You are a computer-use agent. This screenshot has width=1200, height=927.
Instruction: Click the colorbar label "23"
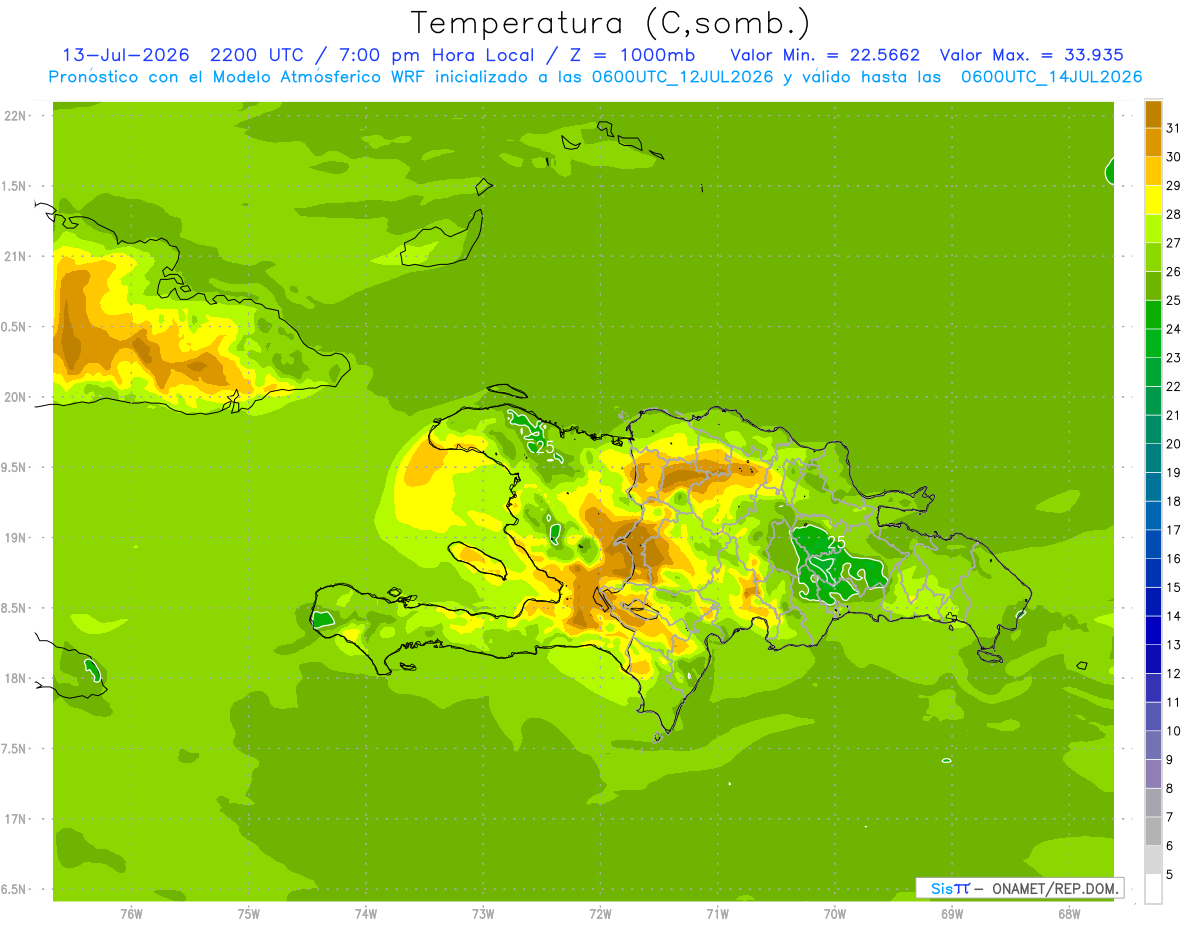pos(1173,357)
